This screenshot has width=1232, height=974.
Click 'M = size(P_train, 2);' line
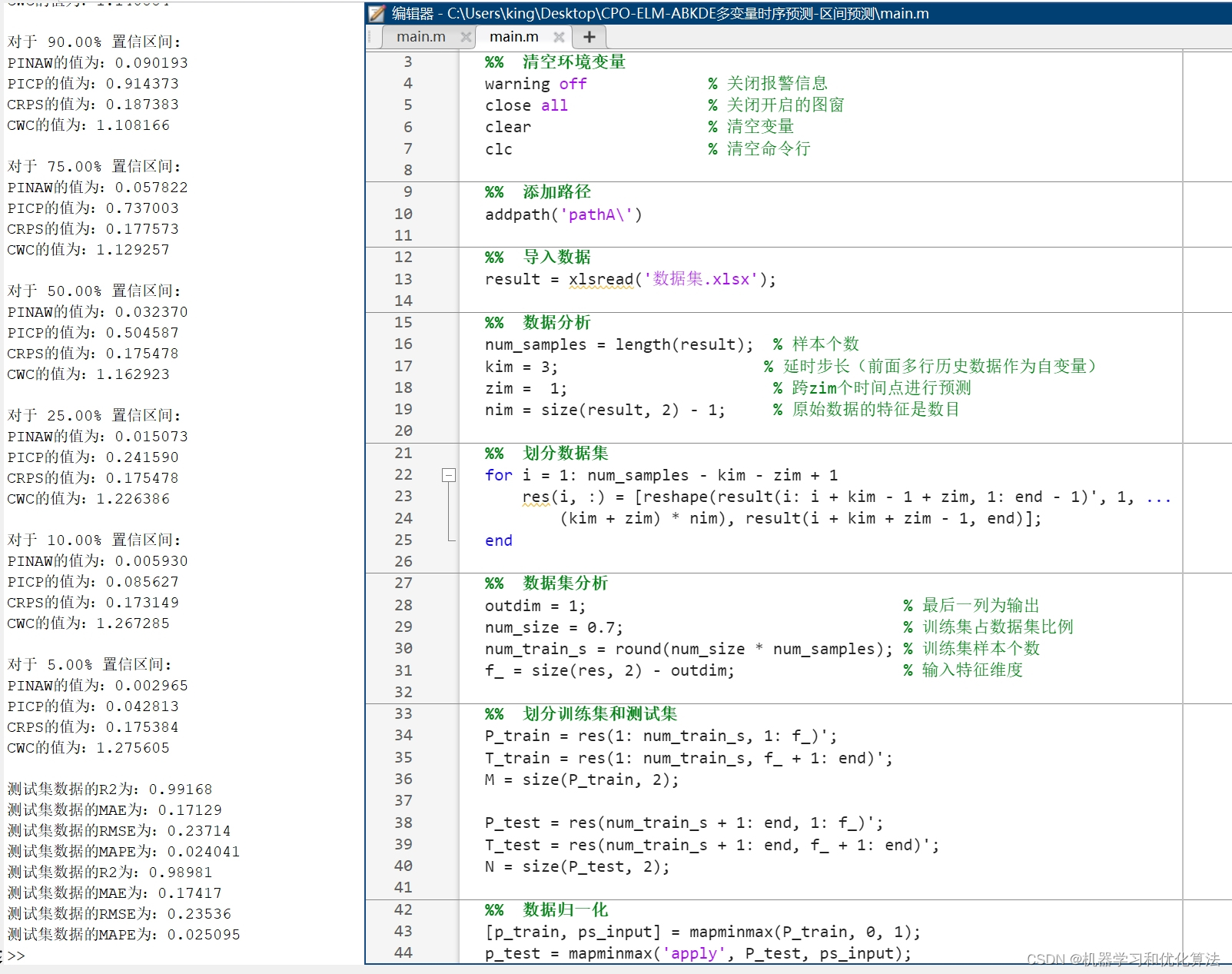click(582, 780)
